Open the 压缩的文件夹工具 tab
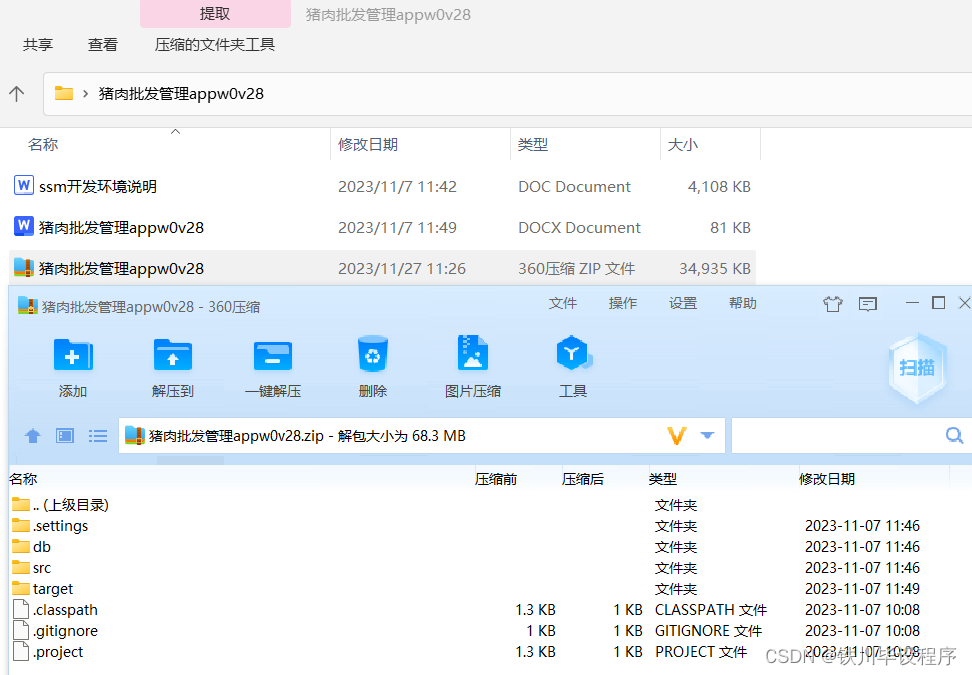This screenshot has height=675, width=972. click(215, 45)
